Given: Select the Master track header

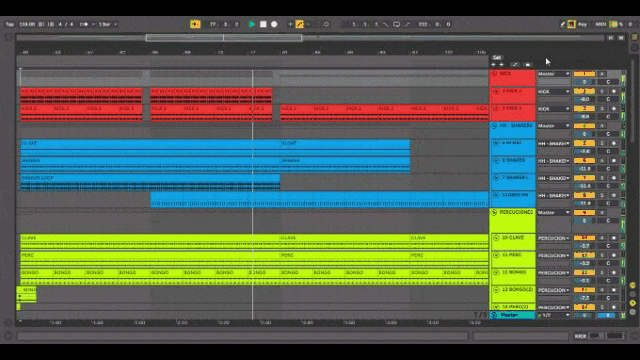Looking at the screenshot, I should (513, 315).
